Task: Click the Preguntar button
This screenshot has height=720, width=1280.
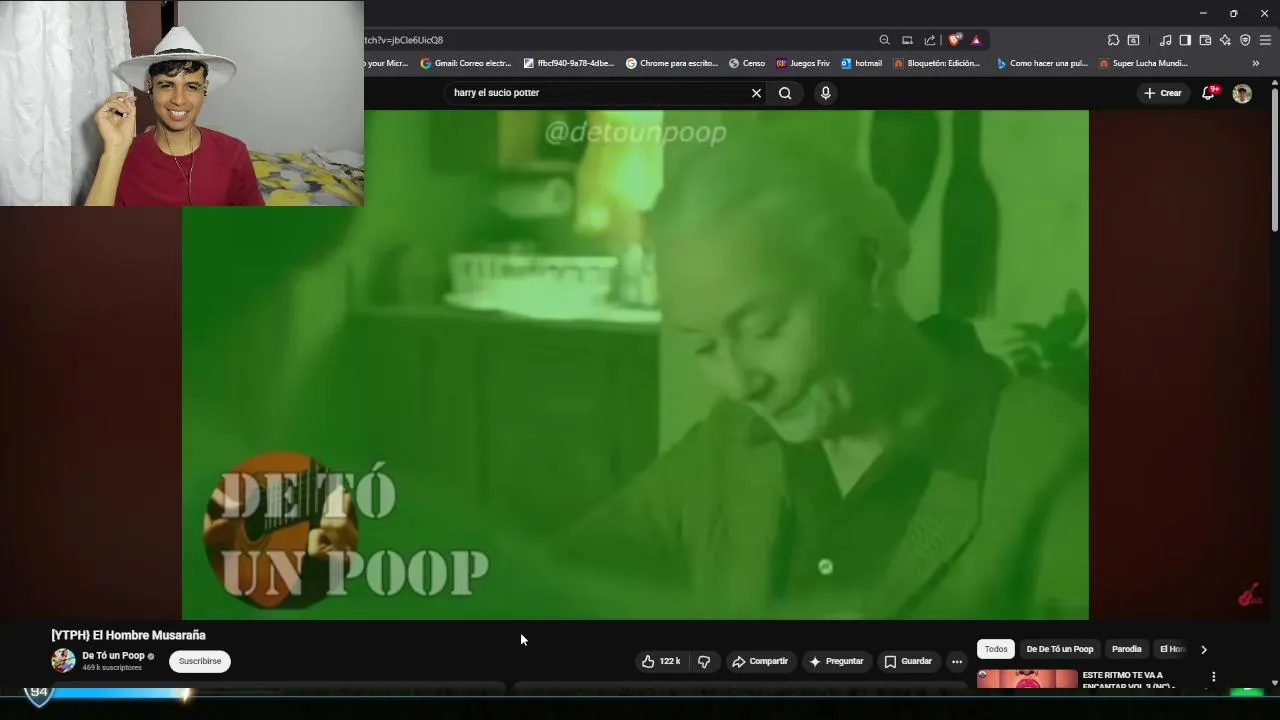Action: click(x=836, y=661)
